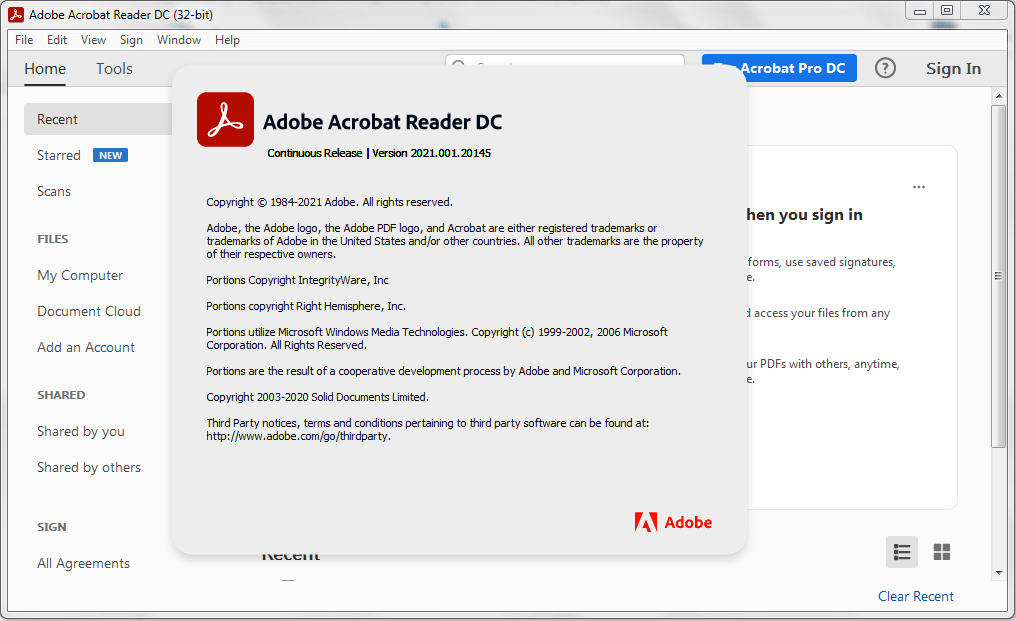Open Starred files in sidebar
This screenshot has width=1016, height=621.
59,155
